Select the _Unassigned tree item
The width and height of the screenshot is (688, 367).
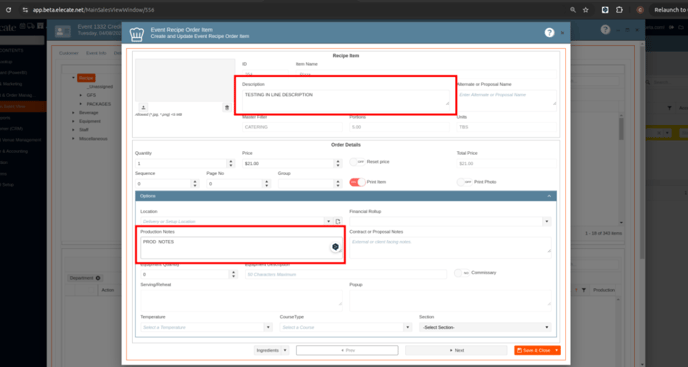click(x=99, y=87)
